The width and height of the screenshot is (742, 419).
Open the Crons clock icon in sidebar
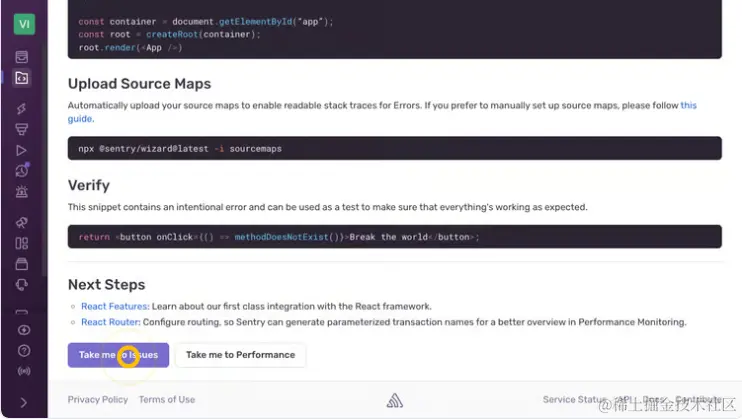click(x=22, y=170)
